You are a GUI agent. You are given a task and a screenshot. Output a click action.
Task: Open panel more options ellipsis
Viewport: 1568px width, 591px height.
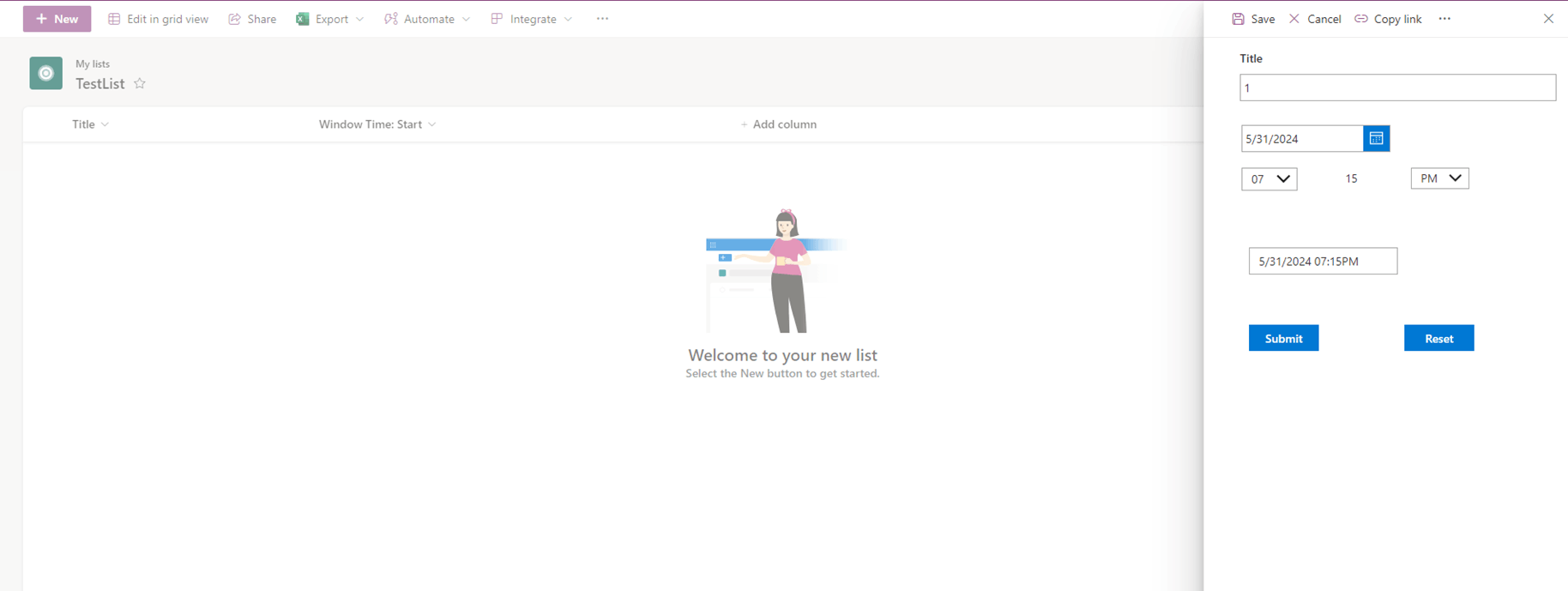(1444, 19)
